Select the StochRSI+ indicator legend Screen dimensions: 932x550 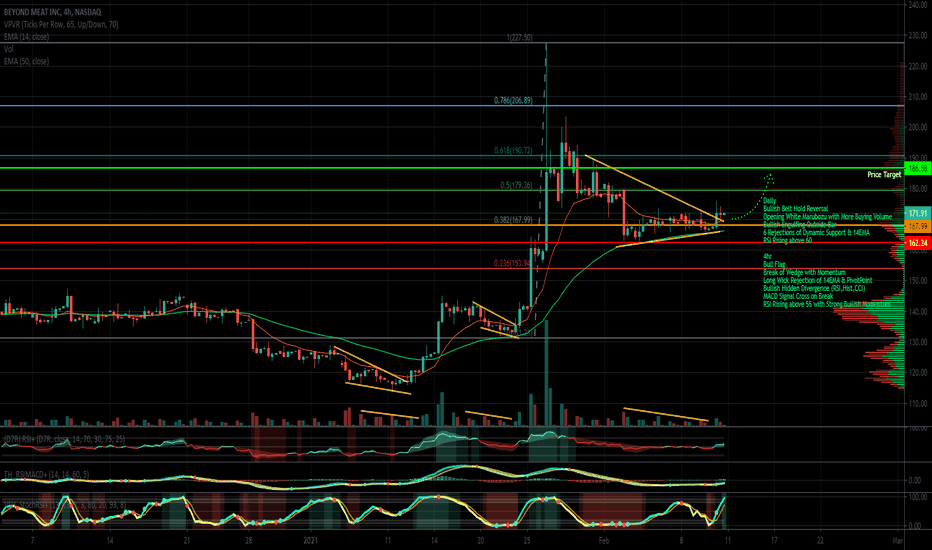(x=64, y=505)
